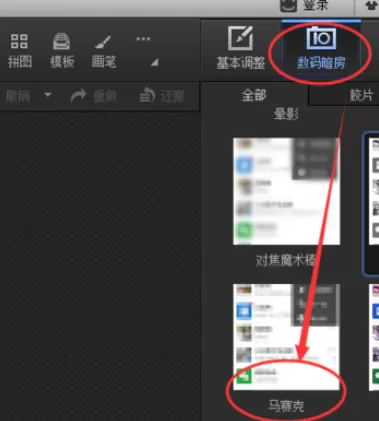Click the 登录 login button
Screen dimensions: 379x421
pos(305,6)
